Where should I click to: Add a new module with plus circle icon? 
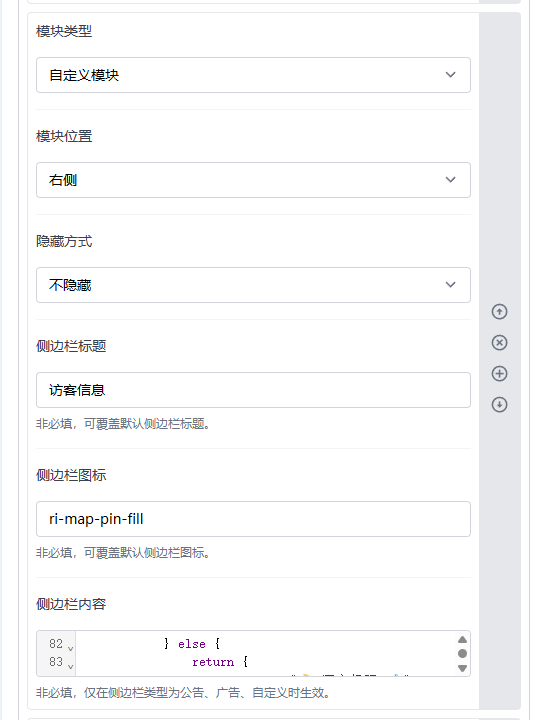pos(499,374)
